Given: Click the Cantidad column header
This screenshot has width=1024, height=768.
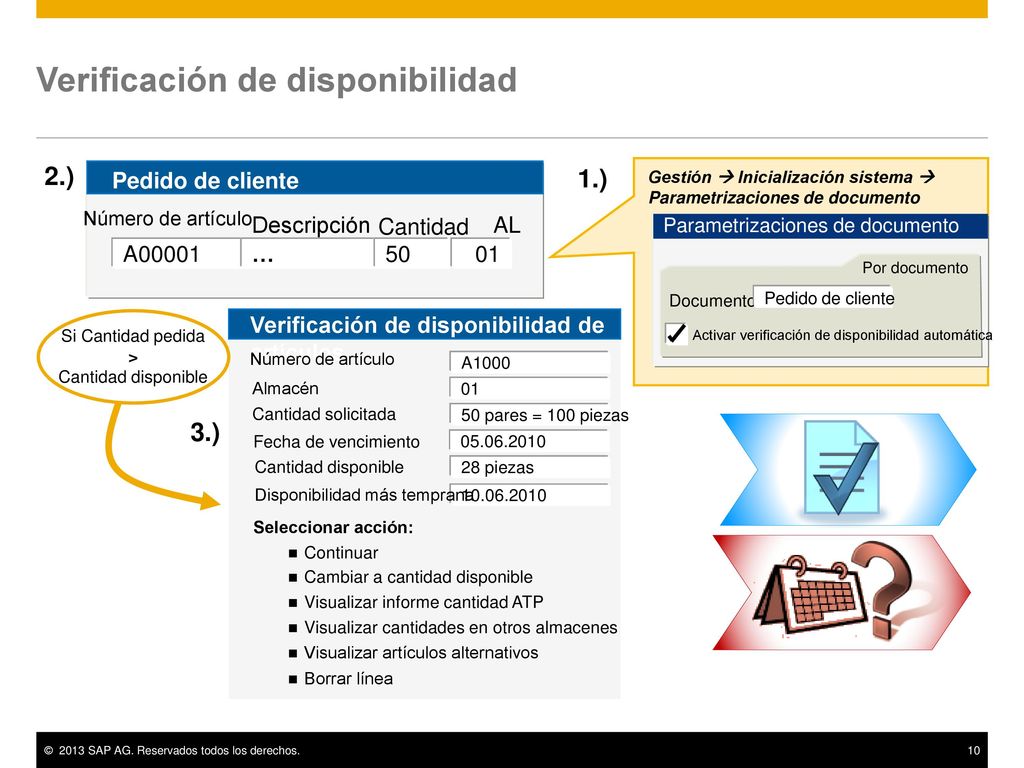Looking at the screenshot, I should coord(423,226).
